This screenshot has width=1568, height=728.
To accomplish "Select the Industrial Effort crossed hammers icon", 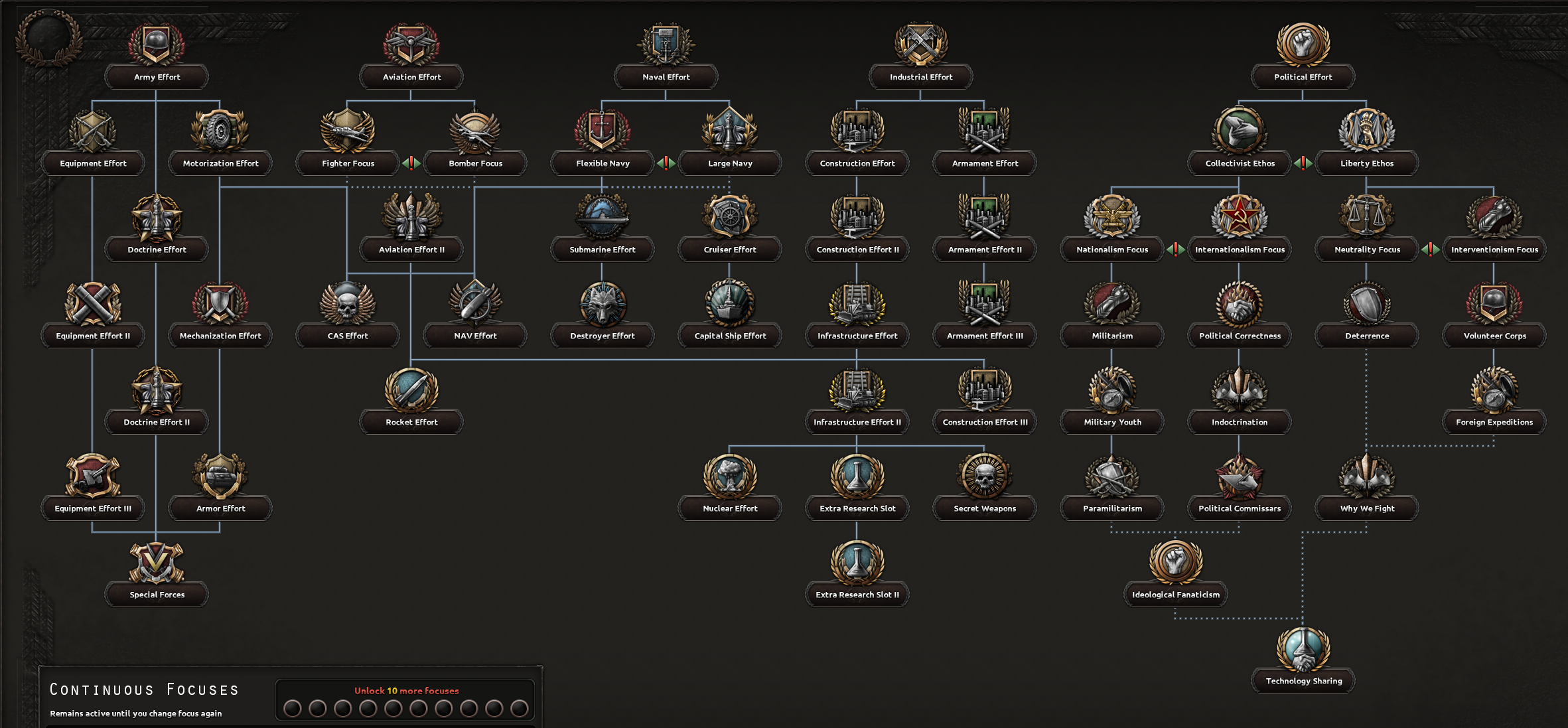I will (x=920, y=43).
